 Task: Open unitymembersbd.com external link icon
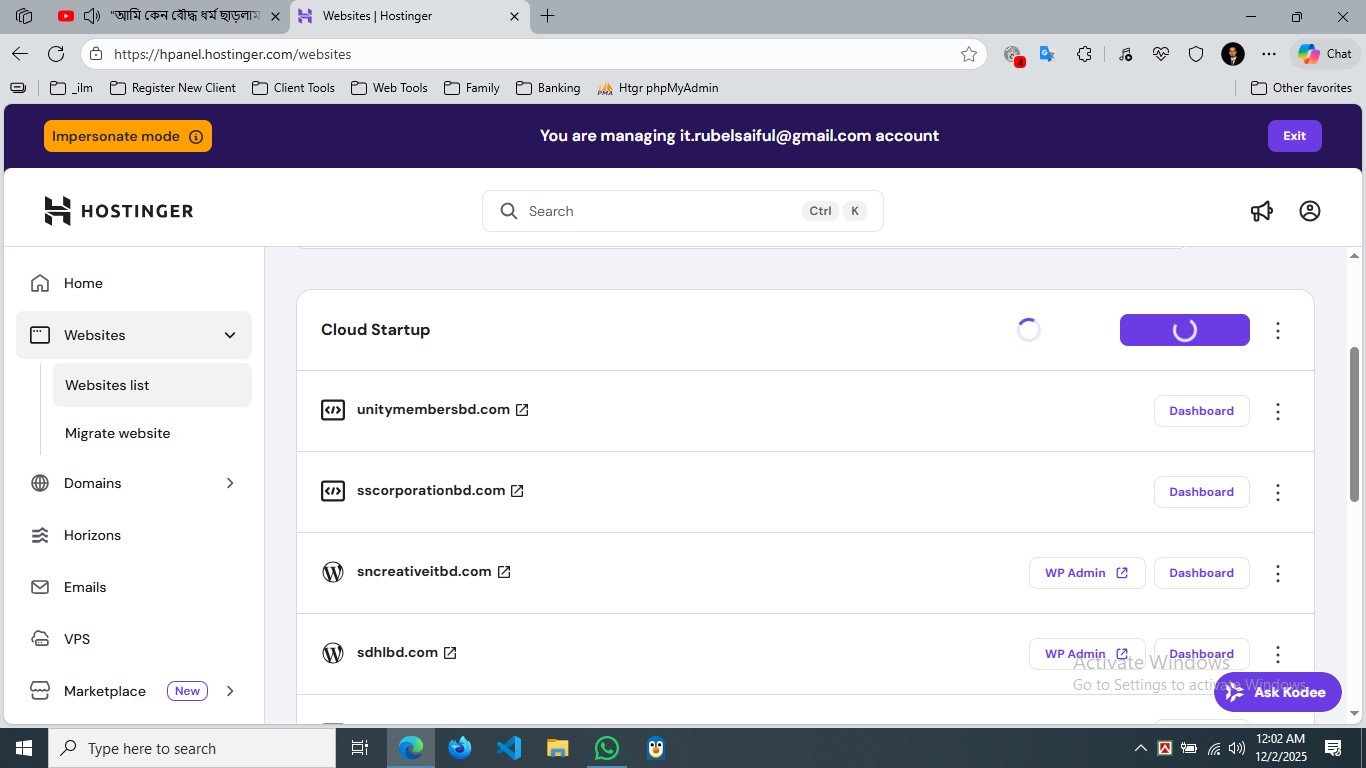tap(522, 410)
